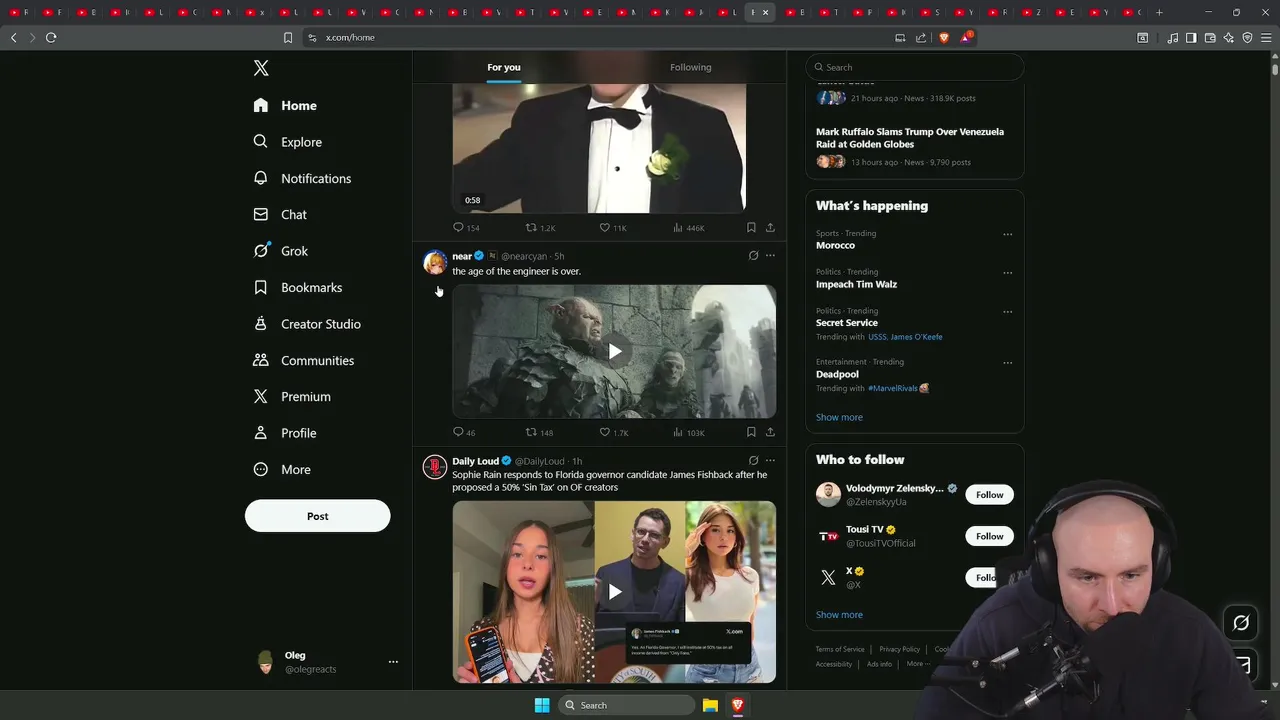Click the Brave Shields lion icon

coord(944,37)
